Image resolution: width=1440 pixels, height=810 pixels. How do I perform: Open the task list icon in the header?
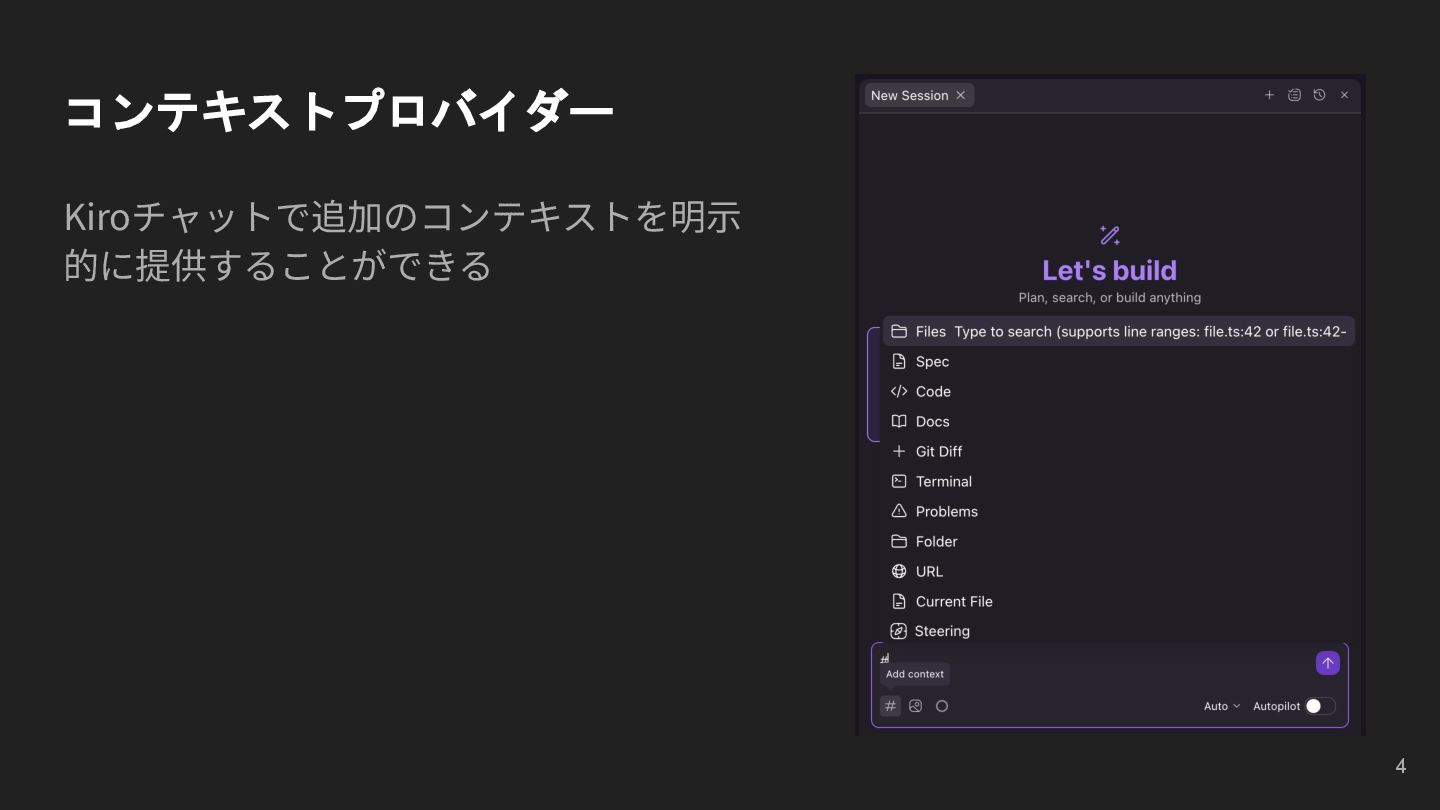click(1294, 95)
